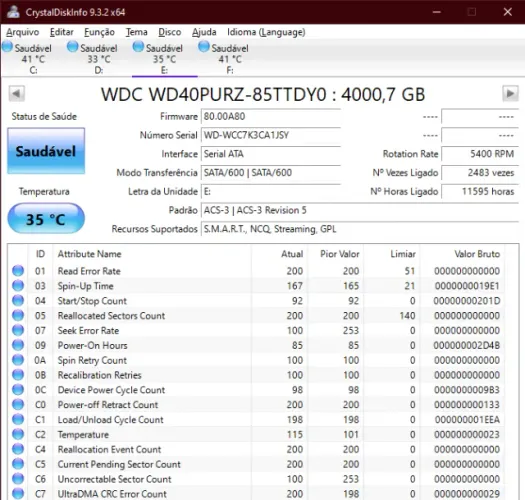Click status orb for Power-On Hours
The height and width of the screenshot is (500, 525).
click(18, 345)
